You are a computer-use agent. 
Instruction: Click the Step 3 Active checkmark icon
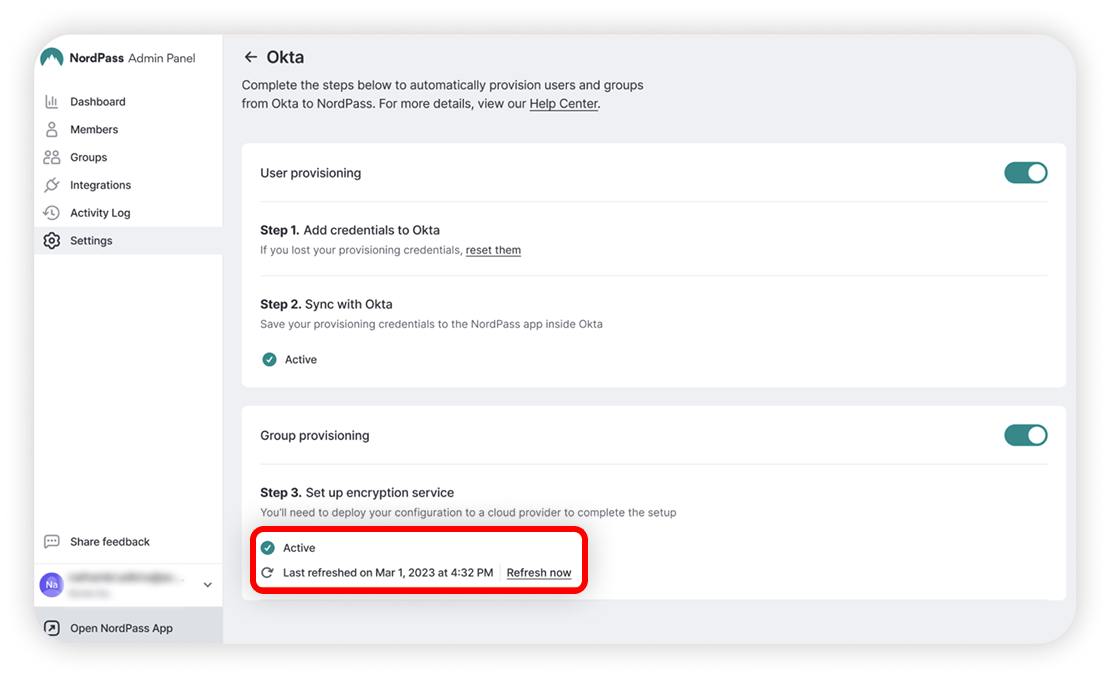pos(268,548)
